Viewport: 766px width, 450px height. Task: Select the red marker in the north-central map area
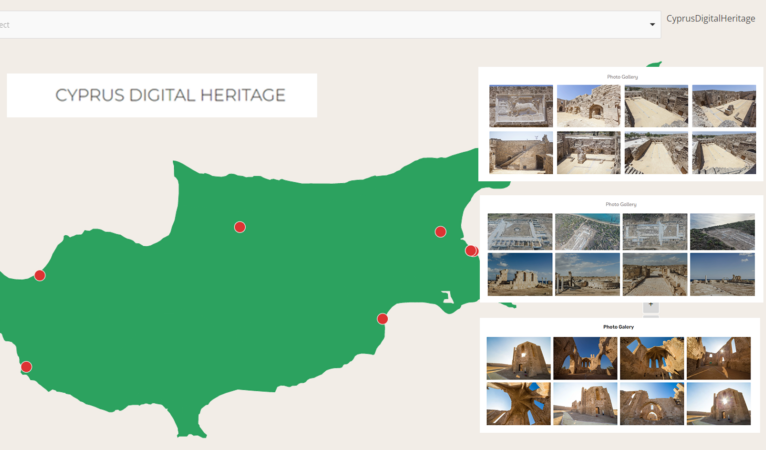click(x=240, y=227)
